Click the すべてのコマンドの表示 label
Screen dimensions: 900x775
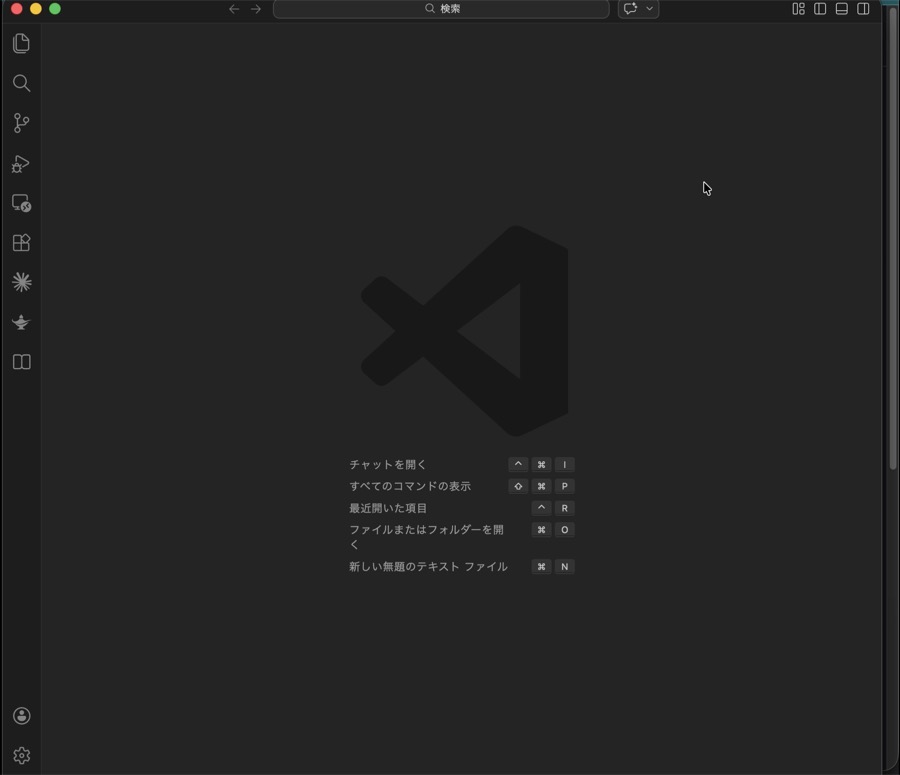tap(410, 486)
